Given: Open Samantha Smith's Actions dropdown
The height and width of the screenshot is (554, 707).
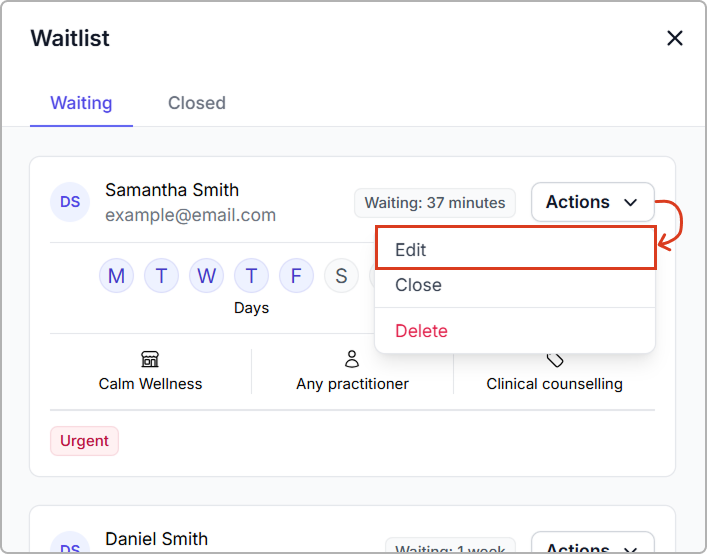Looking at the screenshot, I should coord(592,202).
